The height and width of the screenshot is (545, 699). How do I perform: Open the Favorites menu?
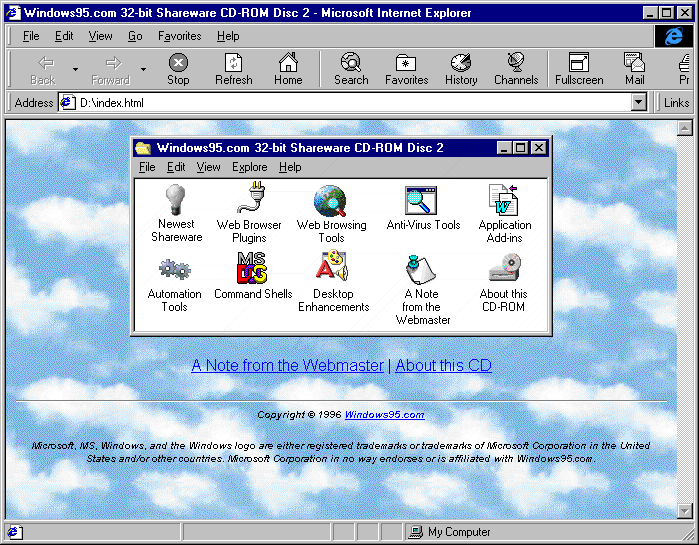[x=180, y=36]
